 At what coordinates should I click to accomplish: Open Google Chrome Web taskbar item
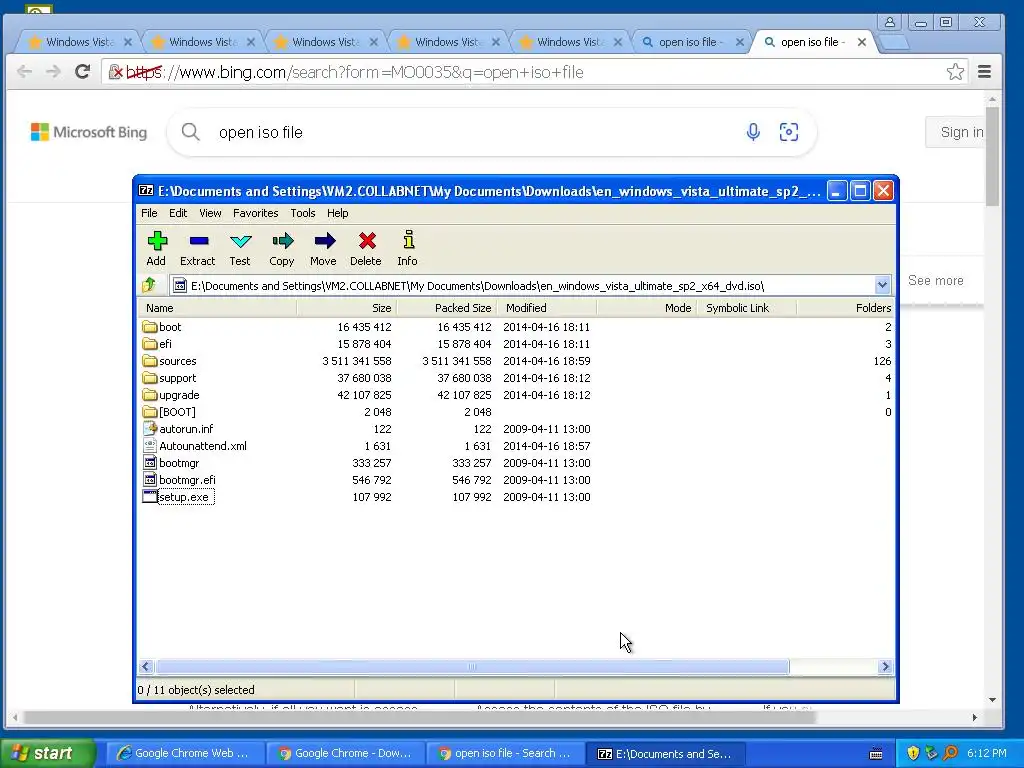[x=184, y=753]
